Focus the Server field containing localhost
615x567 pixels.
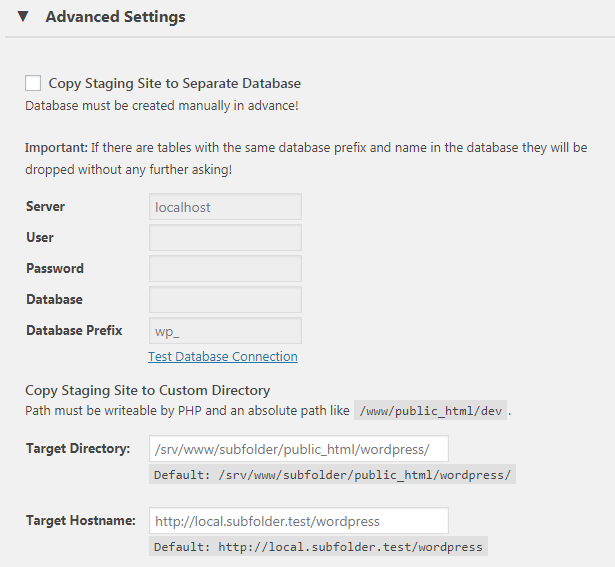225,207
